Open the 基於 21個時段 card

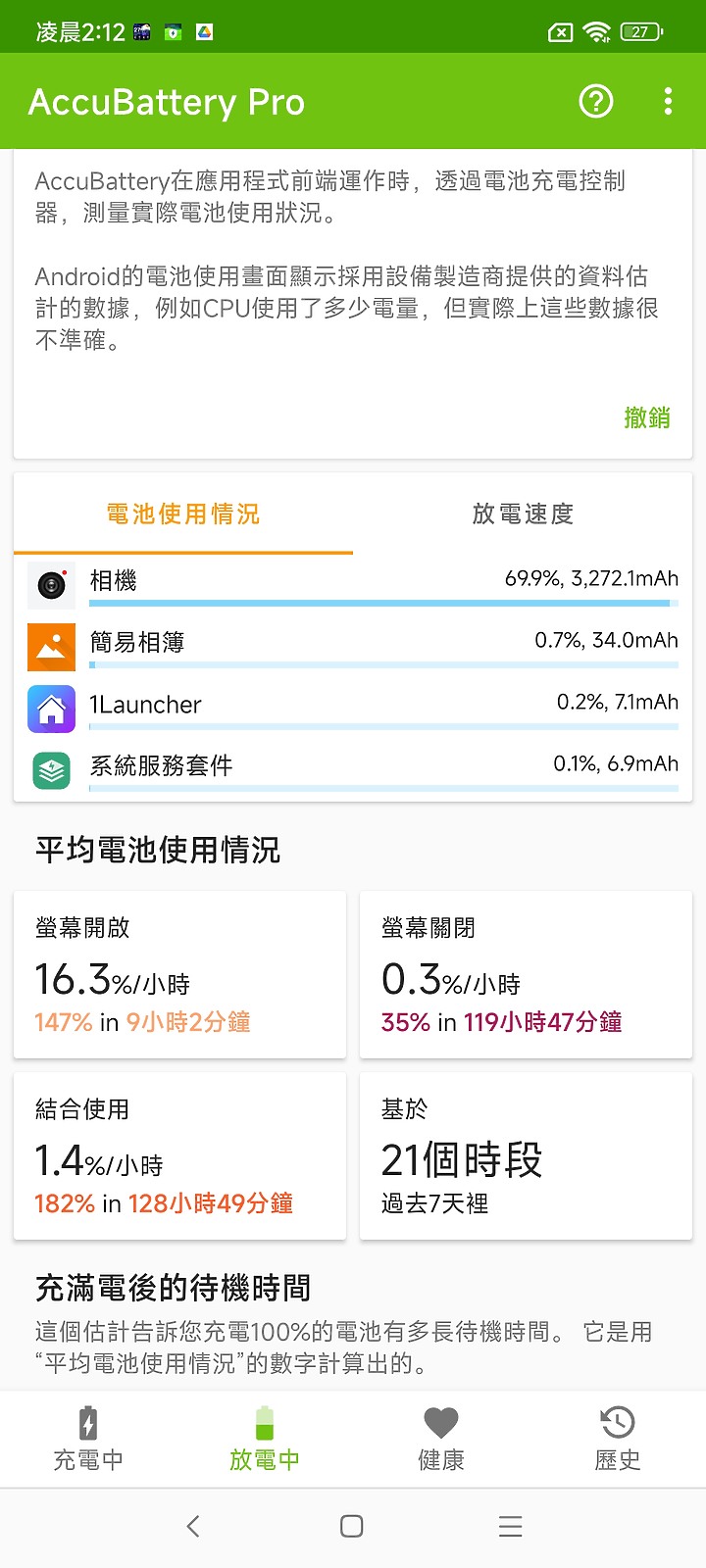(x=527, y=1156)
